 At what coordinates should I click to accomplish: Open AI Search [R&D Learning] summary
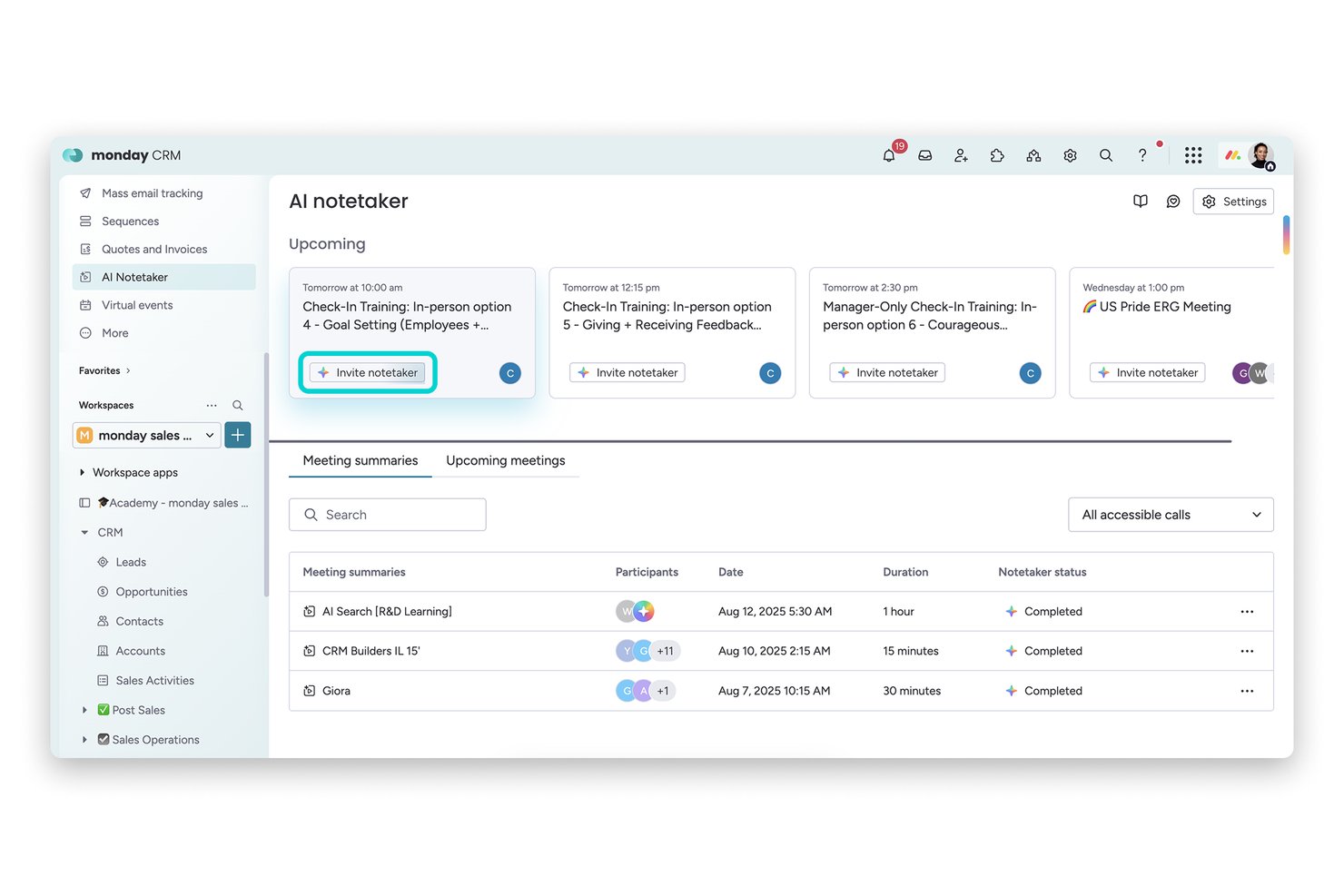coord(387,612)
